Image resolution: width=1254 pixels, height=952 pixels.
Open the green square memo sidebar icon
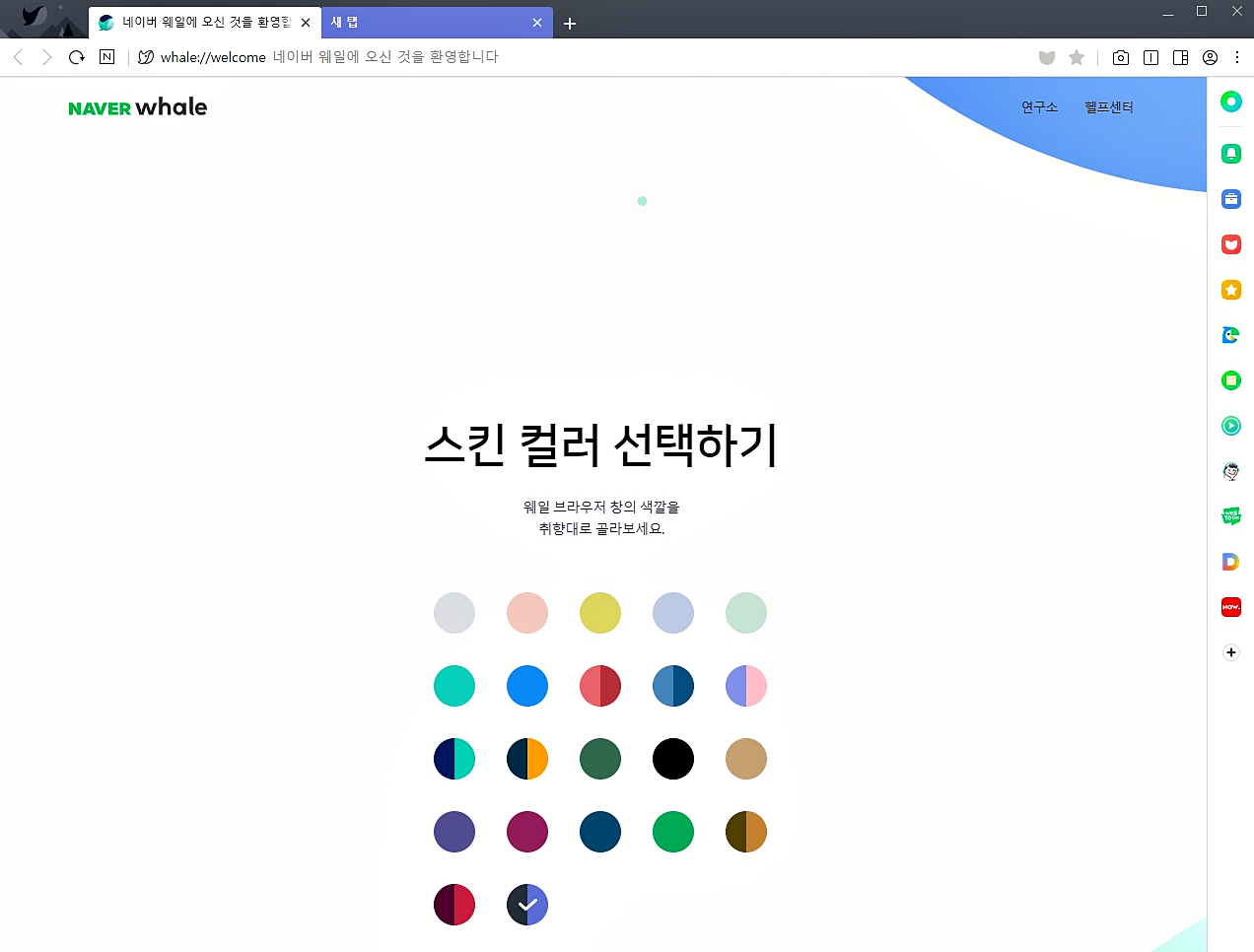click(1231, 380)
